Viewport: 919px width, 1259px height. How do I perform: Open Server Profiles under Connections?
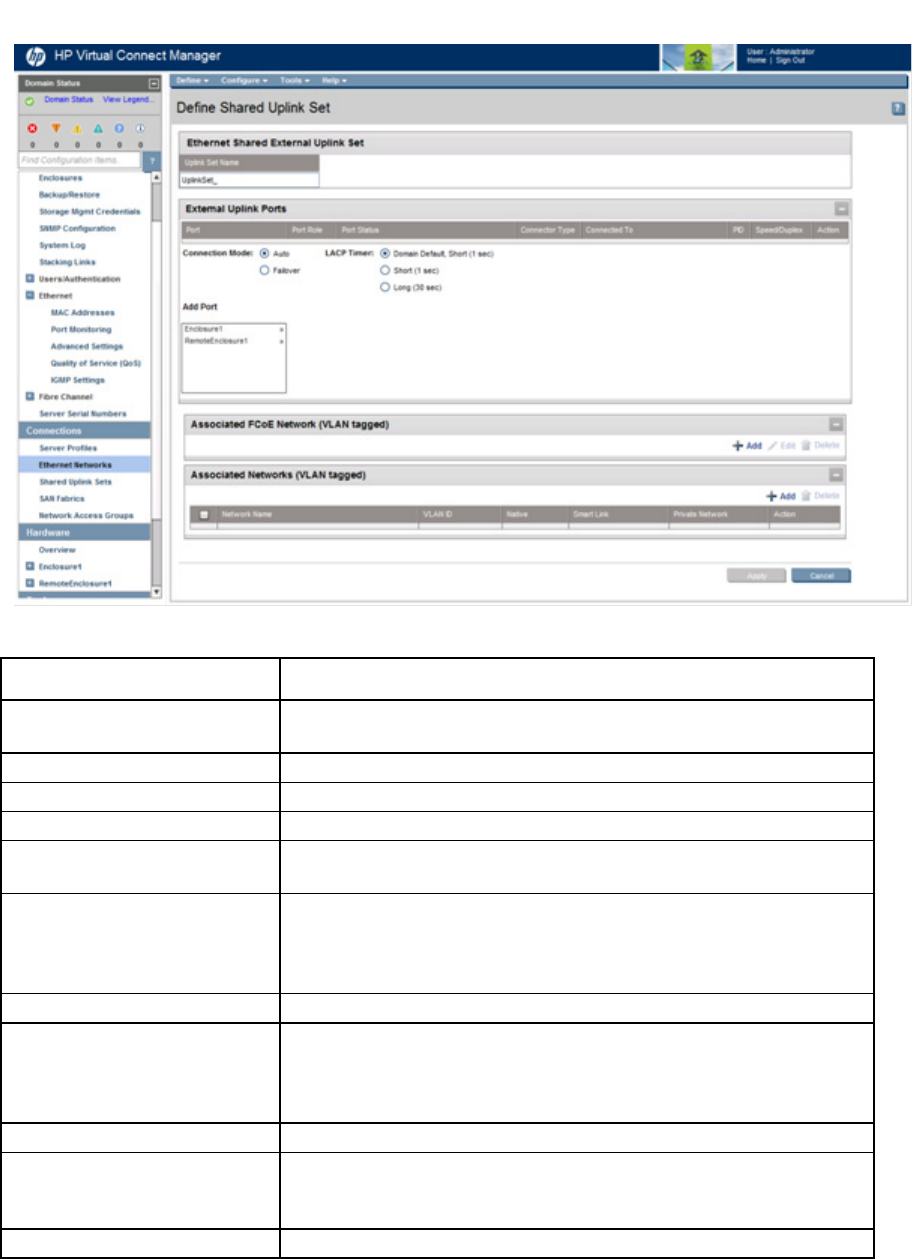coord(68,448)
